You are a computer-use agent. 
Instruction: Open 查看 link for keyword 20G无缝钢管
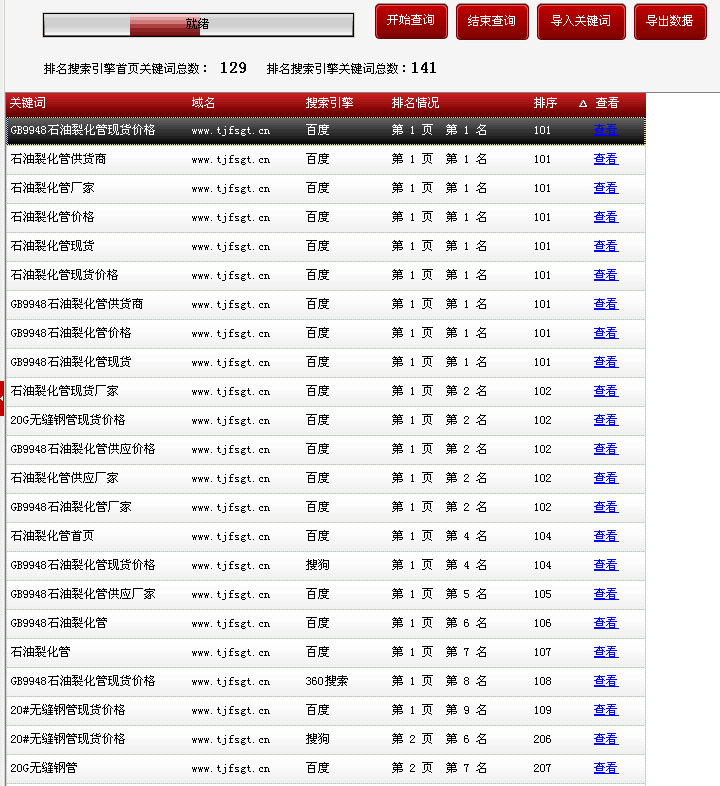click(x=606, y=768)
